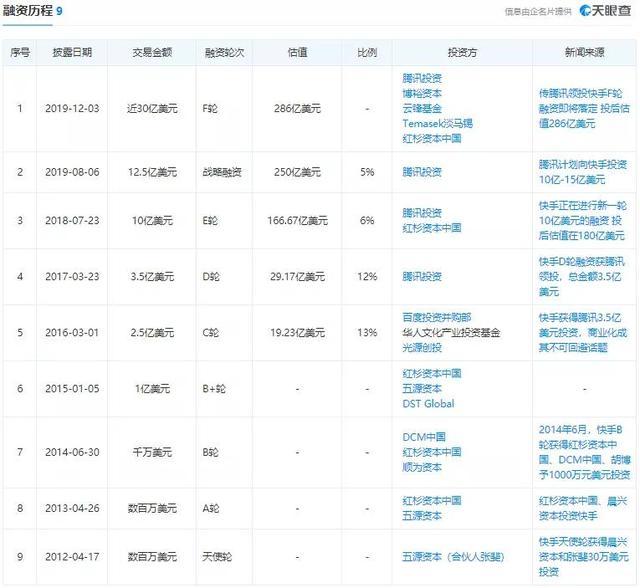Open 红杉资本中国 link in E轮 row
Screen dimensions: 640x588
pos(432,228)
